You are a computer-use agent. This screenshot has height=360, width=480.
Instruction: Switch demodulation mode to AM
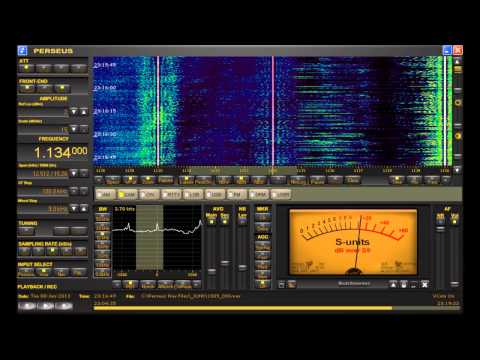tap(106, 194)
